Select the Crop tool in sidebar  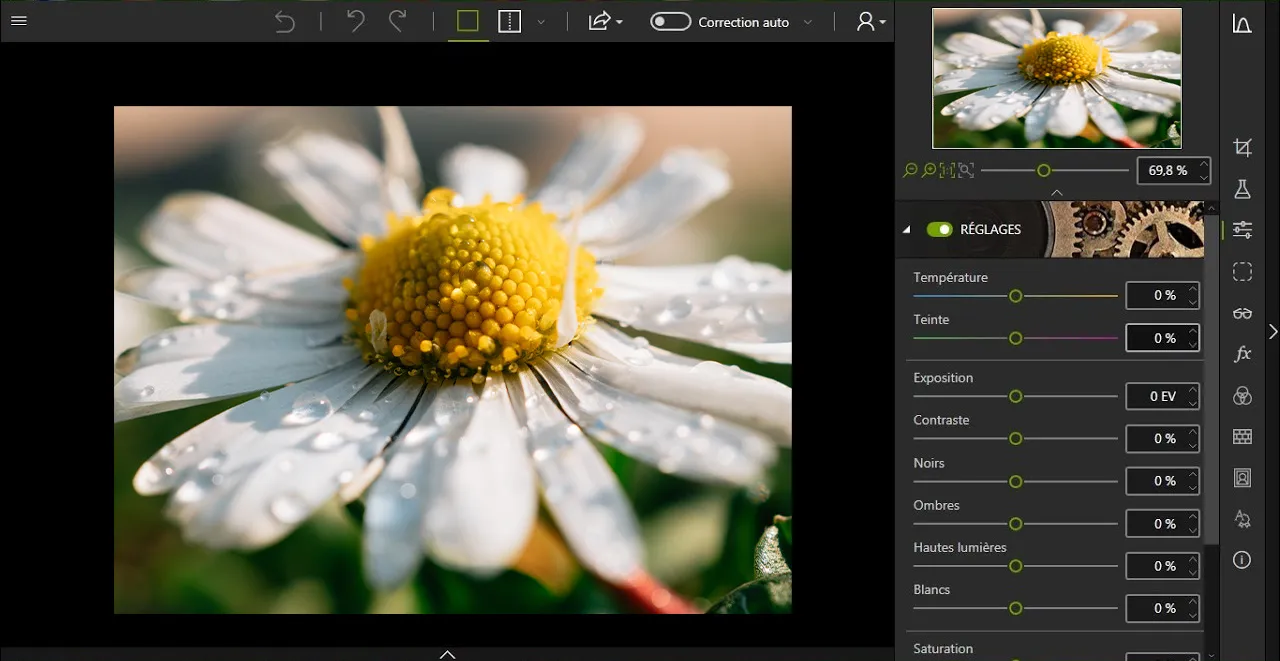pos(1242,148)
